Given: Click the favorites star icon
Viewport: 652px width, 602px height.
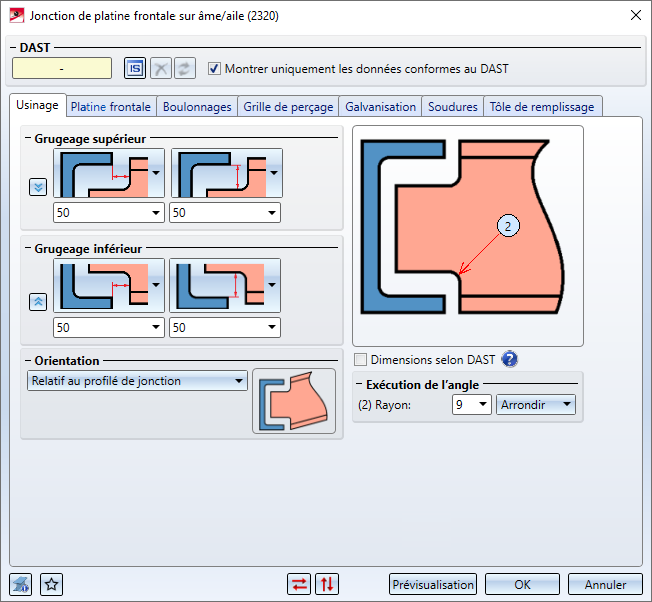Looking at the screenshot, I should point(51,584).
